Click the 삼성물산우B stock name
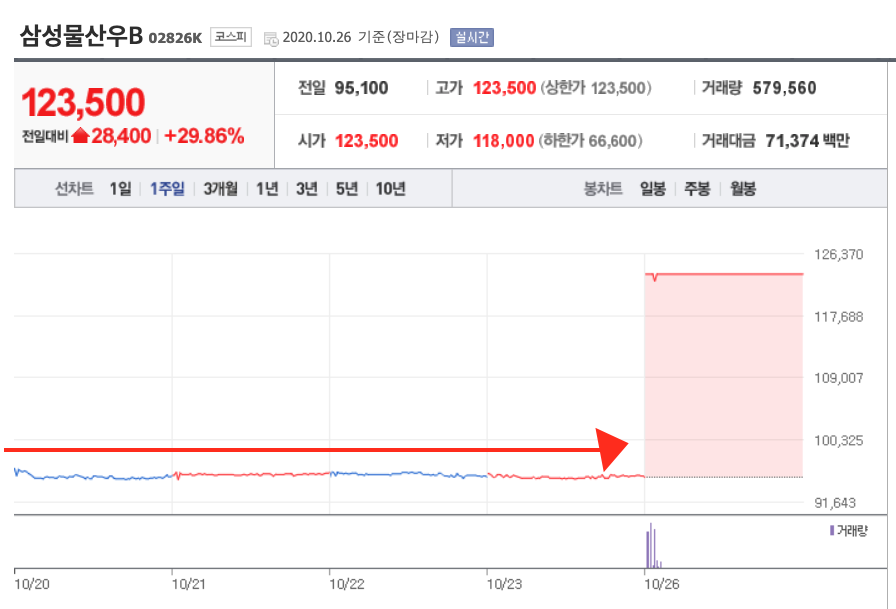 pyautogui.click(x=81, y=35)
